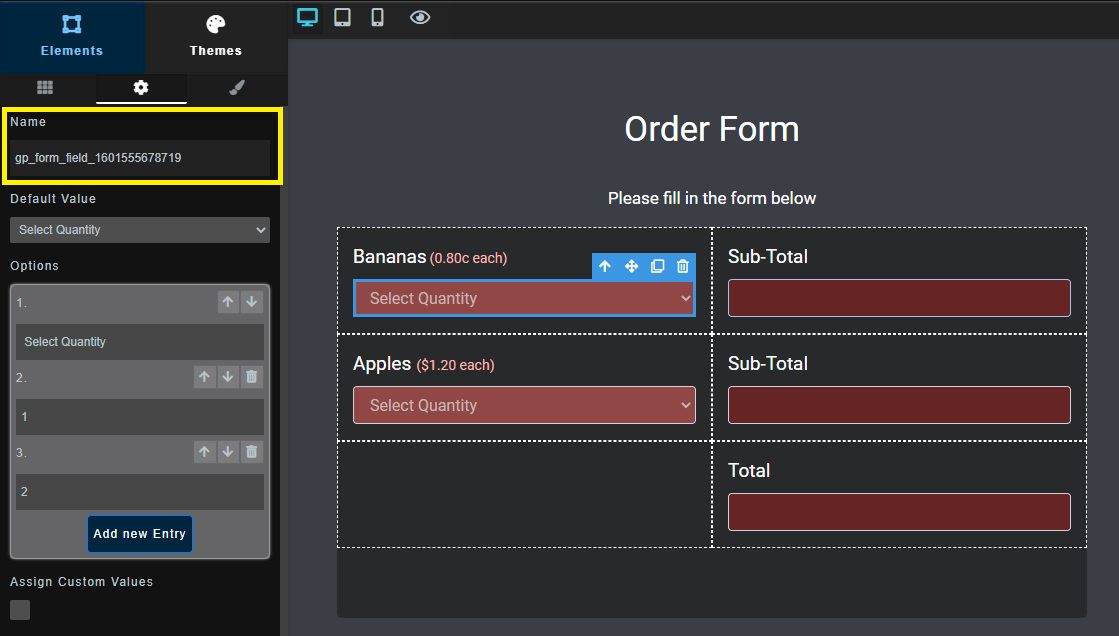Open the grid layout sub-tab
The width and height of the screenshot is (1119, 636).
(x=45, y=88)
